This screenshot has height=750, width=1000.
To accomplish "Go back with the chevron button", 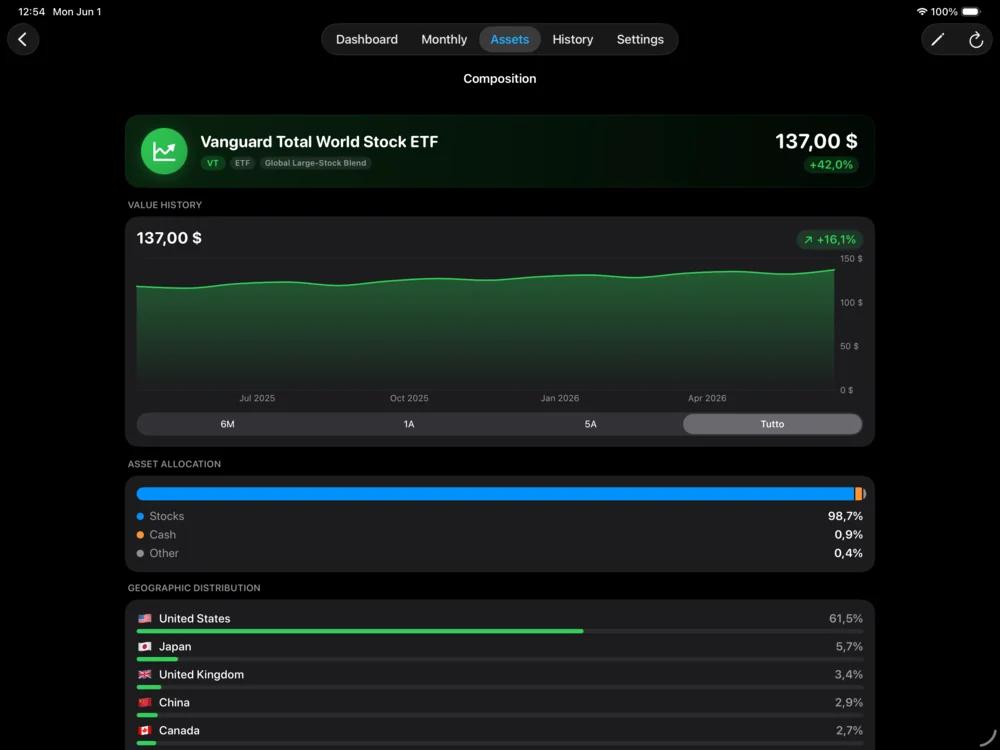I will point(23,40).
